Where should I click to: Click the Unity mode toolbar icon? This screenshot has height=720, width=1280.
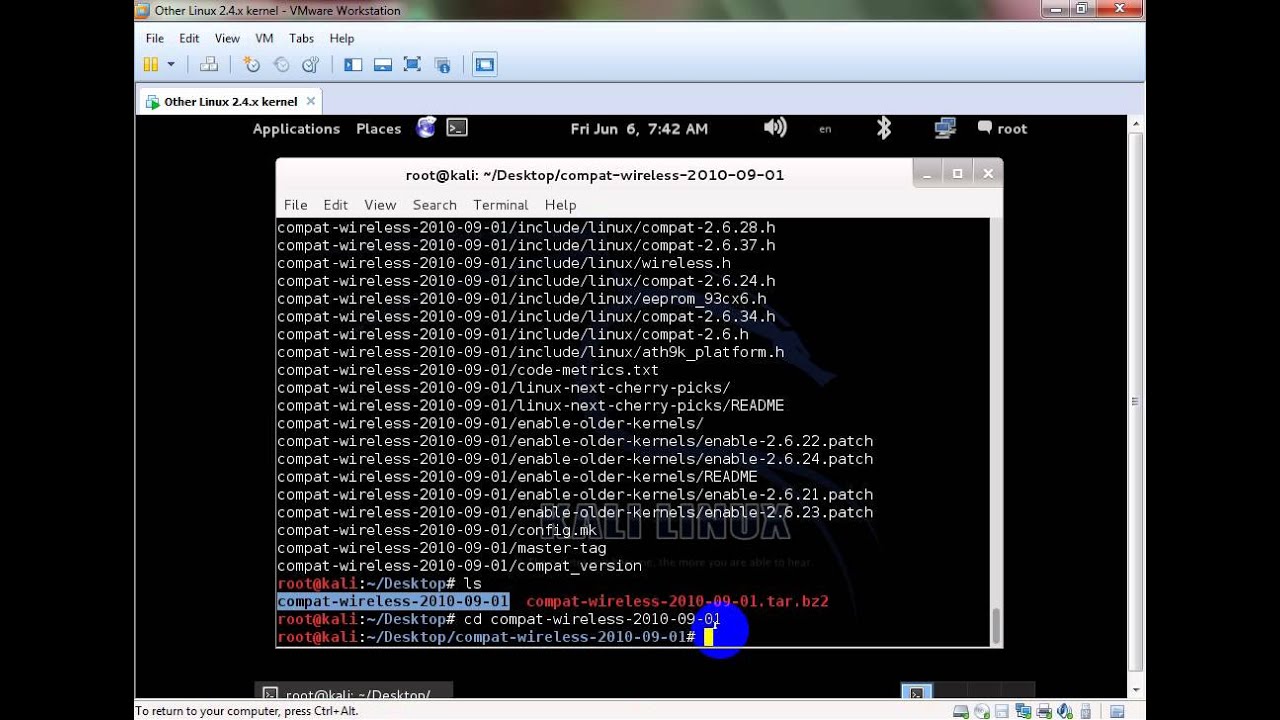pyautogui.click(x=441, y=64)
